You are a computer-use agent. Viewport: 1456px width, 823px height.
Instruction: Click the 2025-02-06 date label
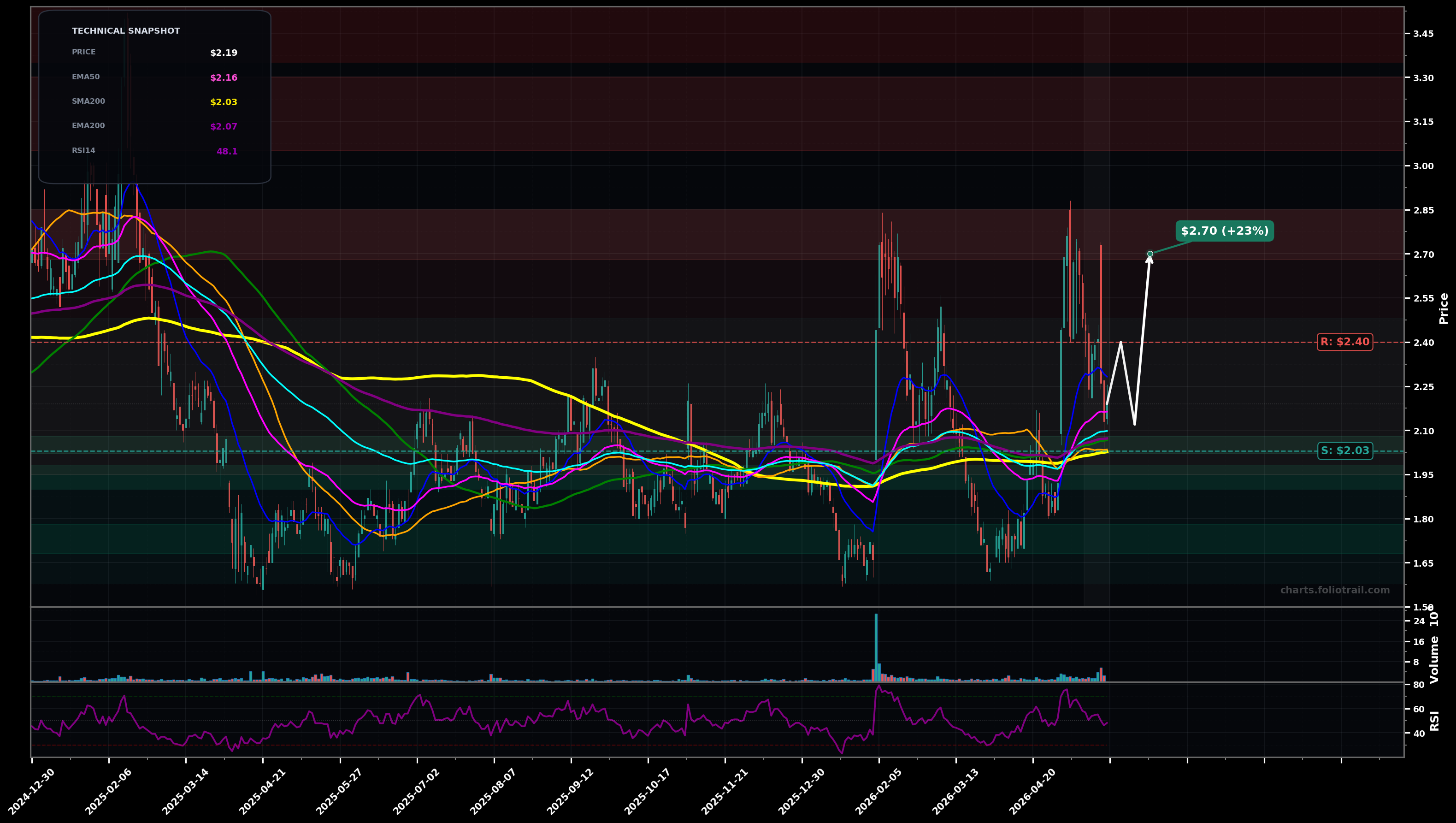(x=108, y=791)
